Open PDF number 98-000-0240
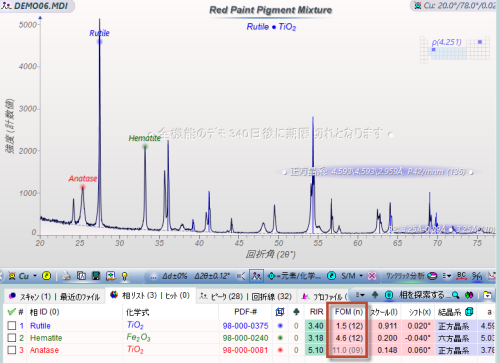The image size is (500, 363). point(245,338)
